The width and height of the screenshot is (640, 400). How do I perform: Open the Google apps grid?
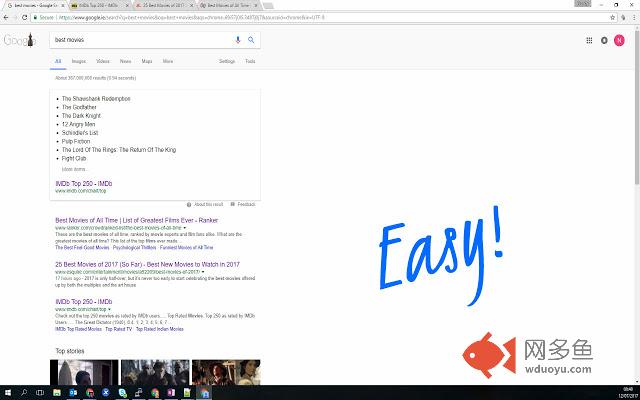(x=589, y=40)
